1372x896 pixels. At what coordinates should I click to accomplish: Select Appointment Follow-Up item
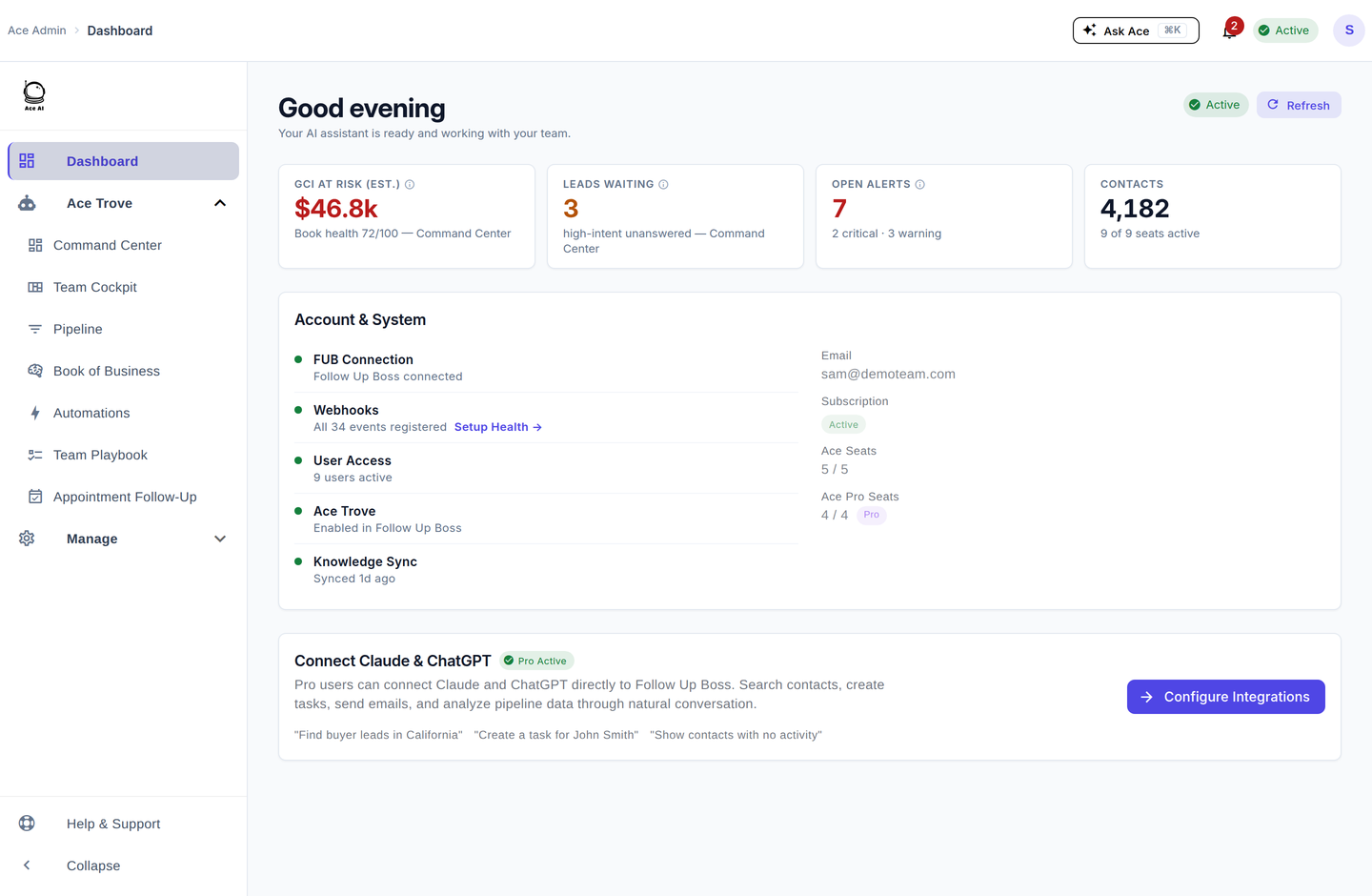click(x=124, y=497)
